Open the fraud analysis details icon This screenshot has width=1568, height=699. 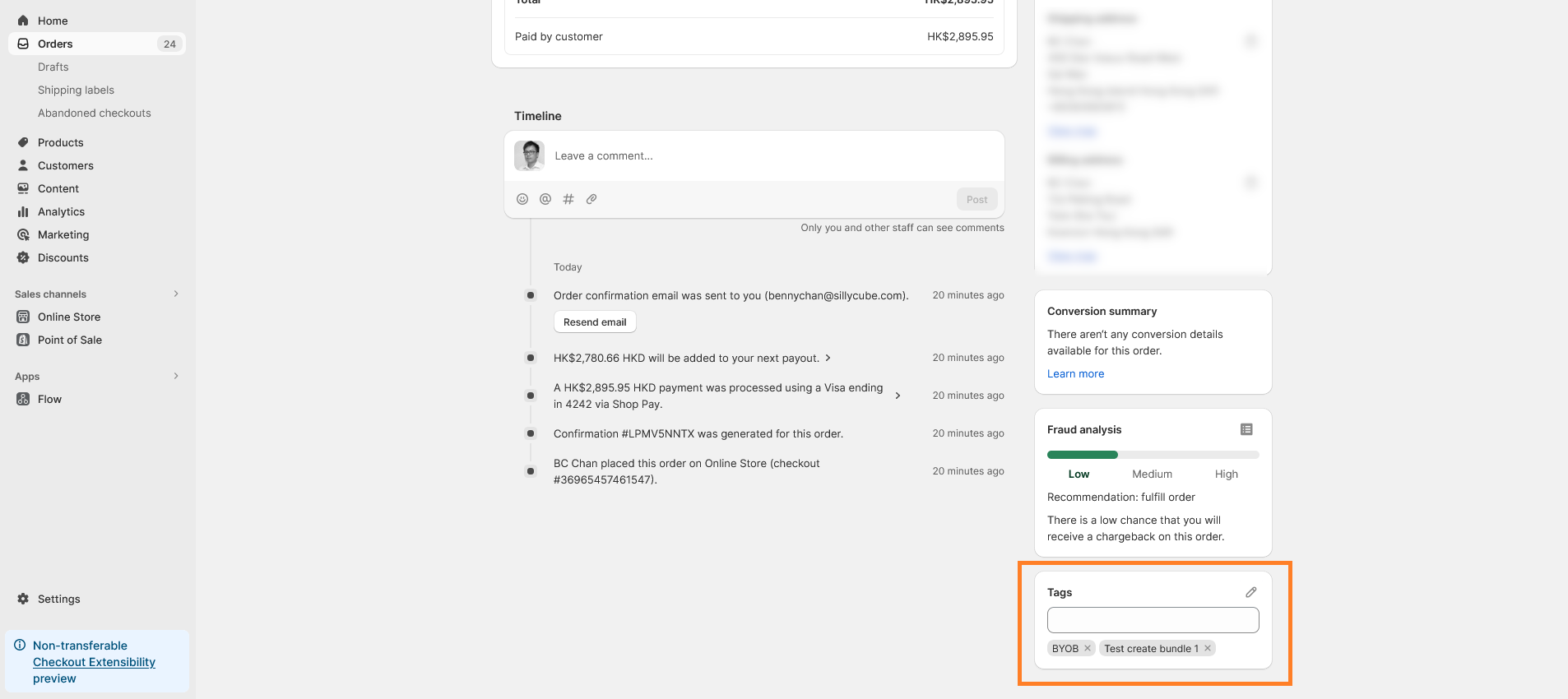tap(1246, 429)
